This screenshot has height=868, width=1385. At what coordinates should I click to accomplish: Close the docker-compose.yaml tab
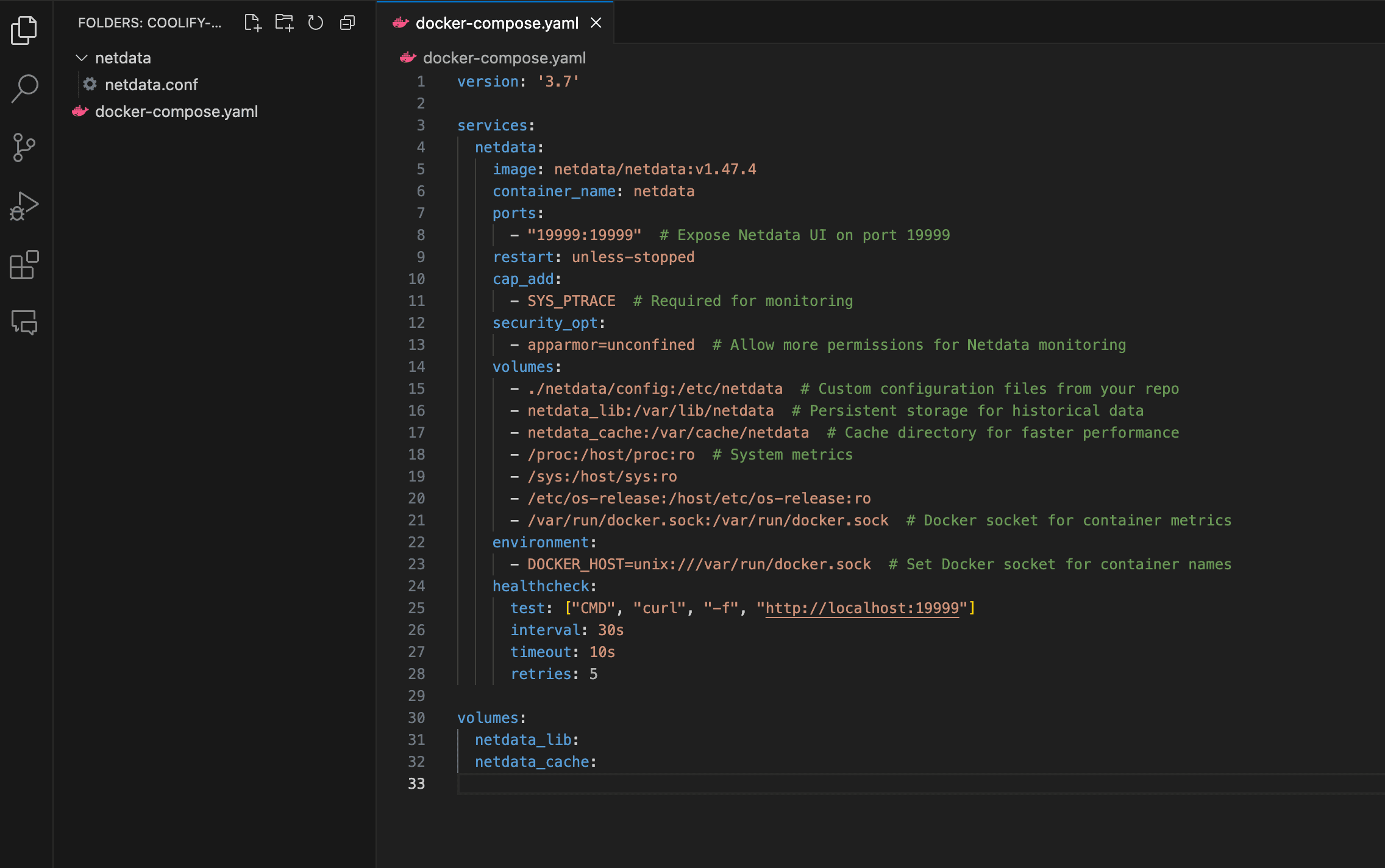coord(596,23)
